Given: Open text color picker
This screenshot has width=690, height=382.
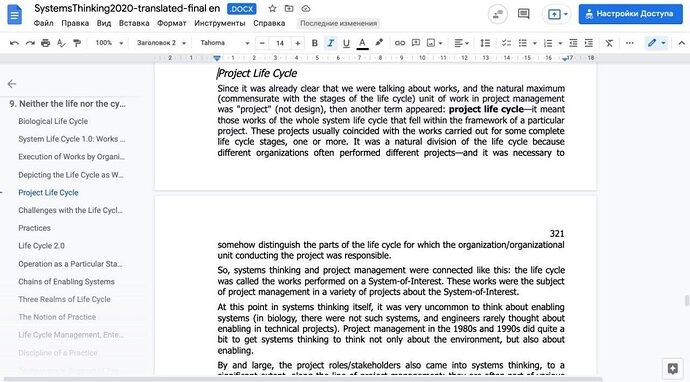Looking at the screenshot, I should pos(362,43).
